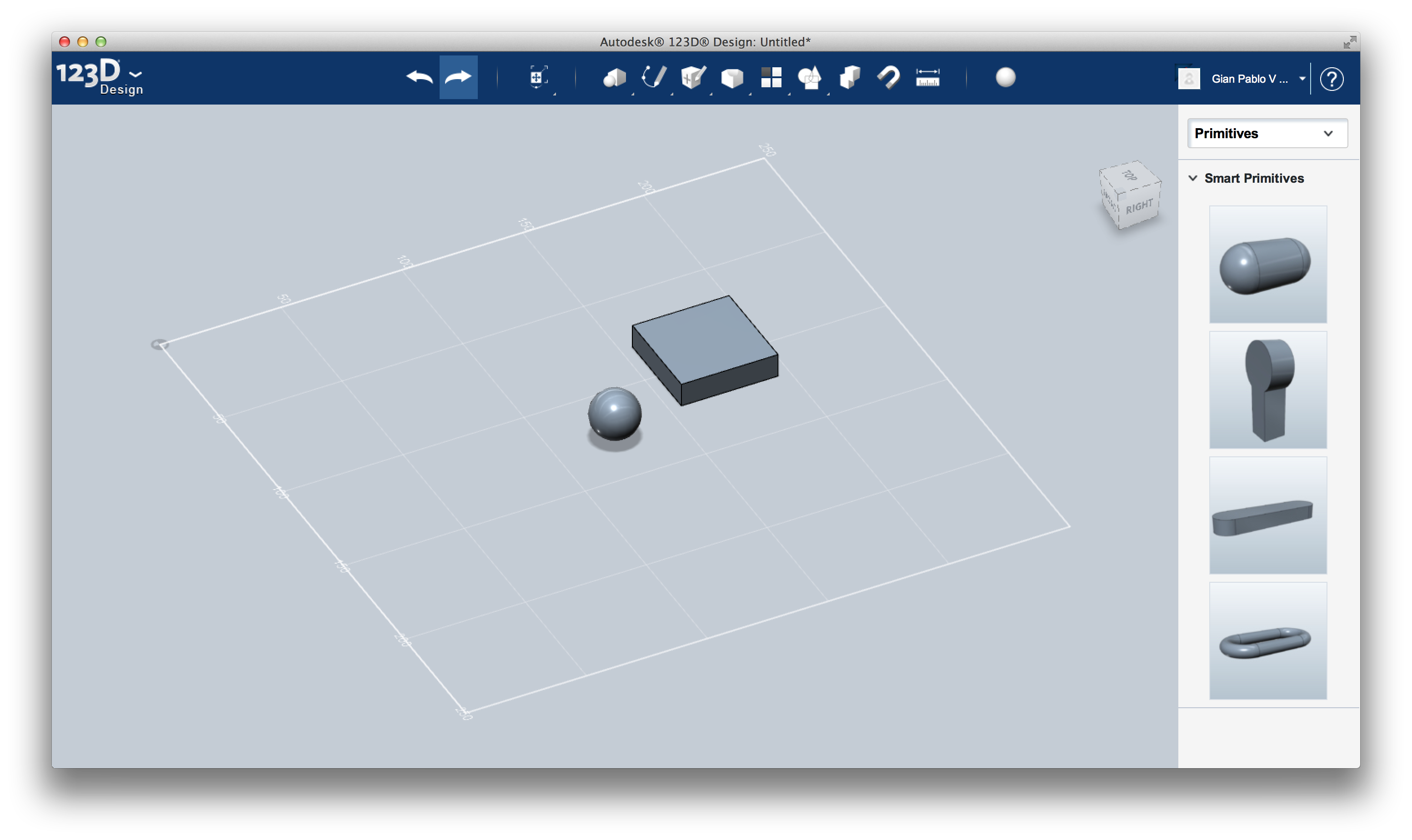Click the grid origin marker
The width and height of the screenshot is (1412, 840).
click(160, 344)
